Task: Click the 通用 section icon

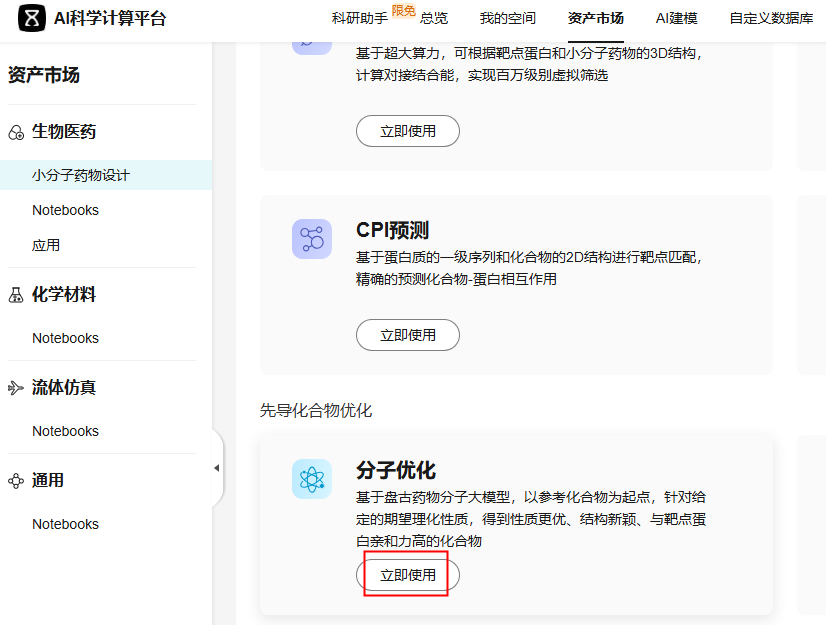Action: click(x=16, y=481)
